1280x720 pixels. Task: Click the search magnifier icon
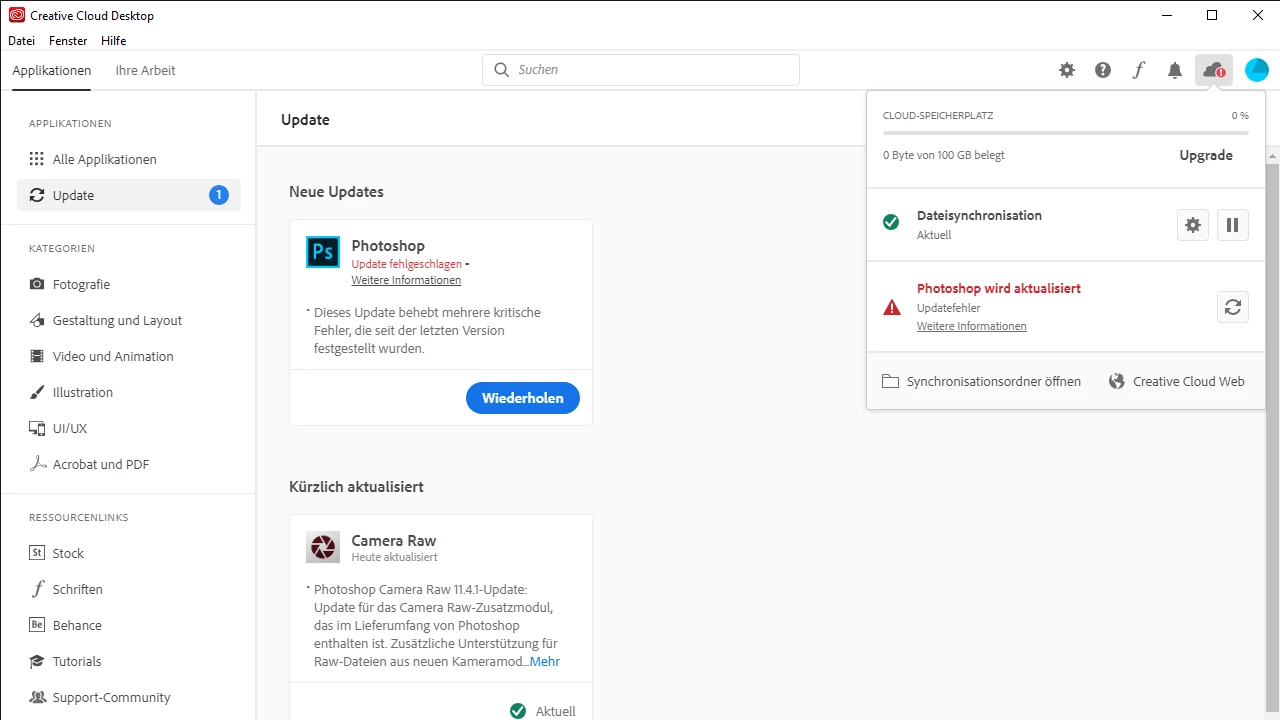(x=502, y=70)
